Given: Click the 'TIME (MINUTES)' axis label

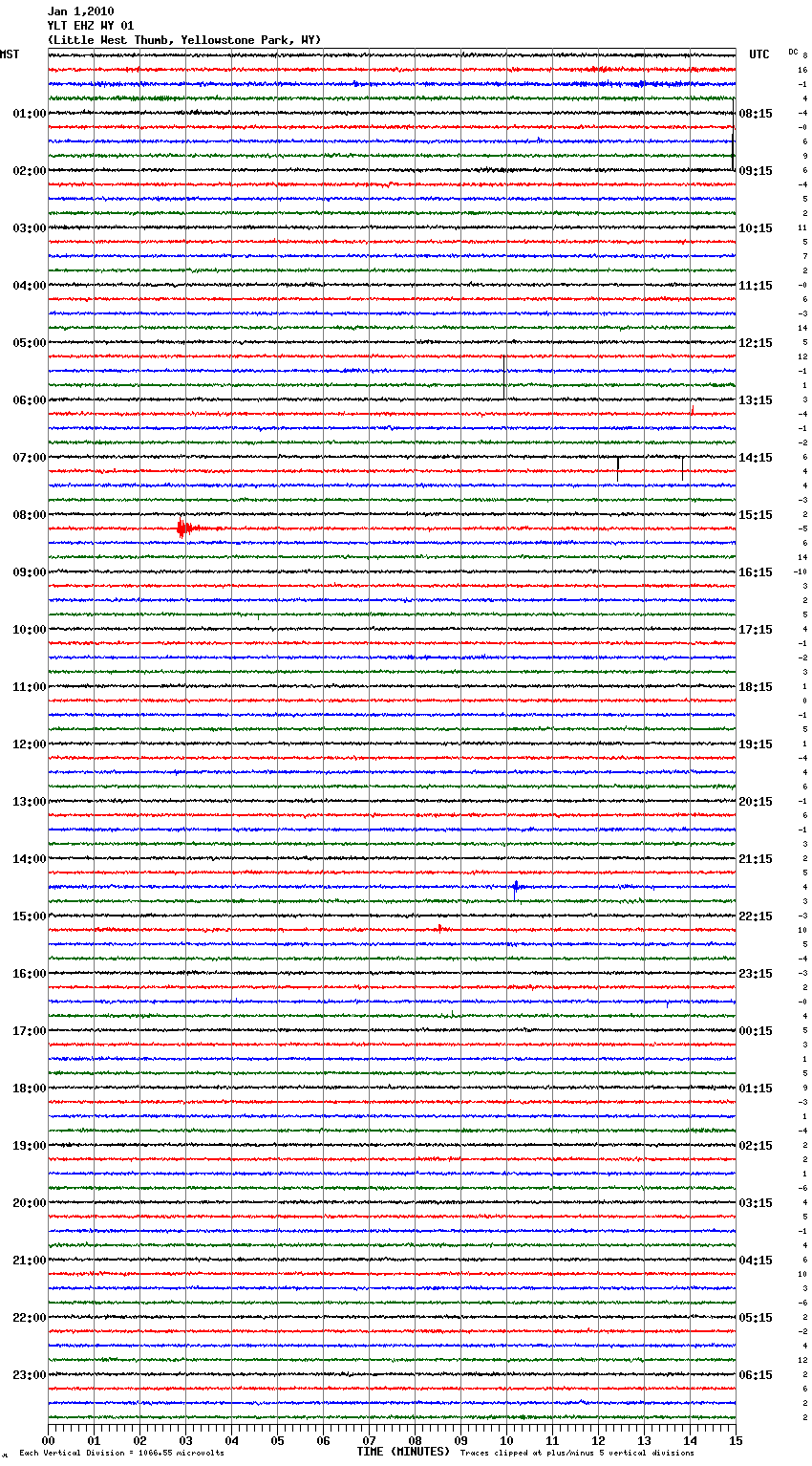Looking at the screenshot, I should [403, 1452].
